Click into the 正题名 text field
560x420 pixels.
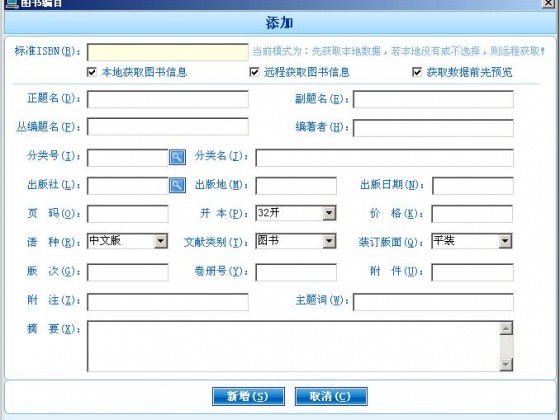click(x=168, y=99)
